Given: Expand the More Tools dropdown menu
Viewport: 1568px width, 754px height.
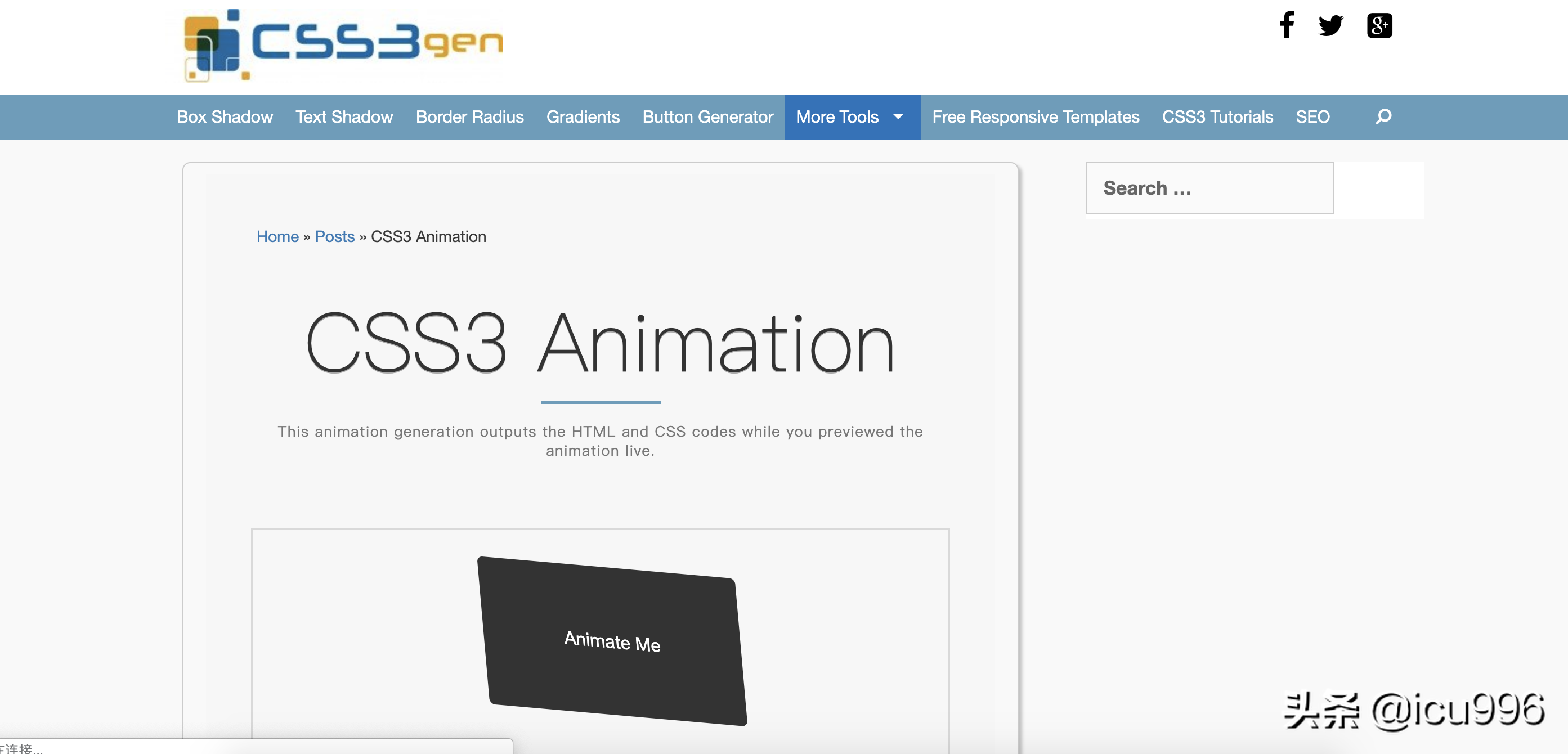Looking at the screenshot, I should coord(851,117).
